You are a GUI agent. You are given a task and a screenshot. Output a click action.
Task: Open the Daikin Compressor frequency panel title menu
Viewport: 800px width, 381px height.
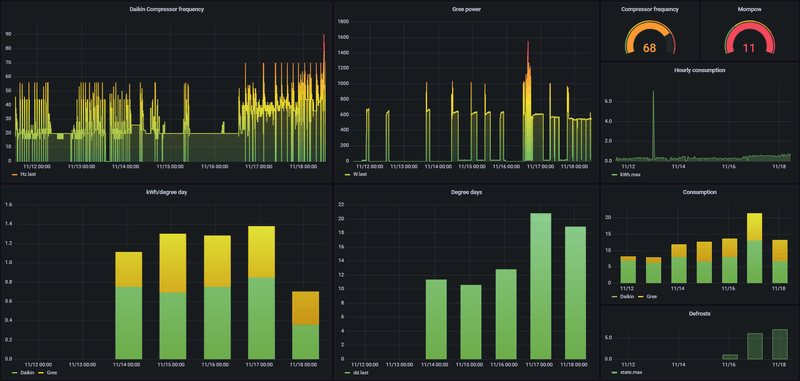tap(166, 9)
